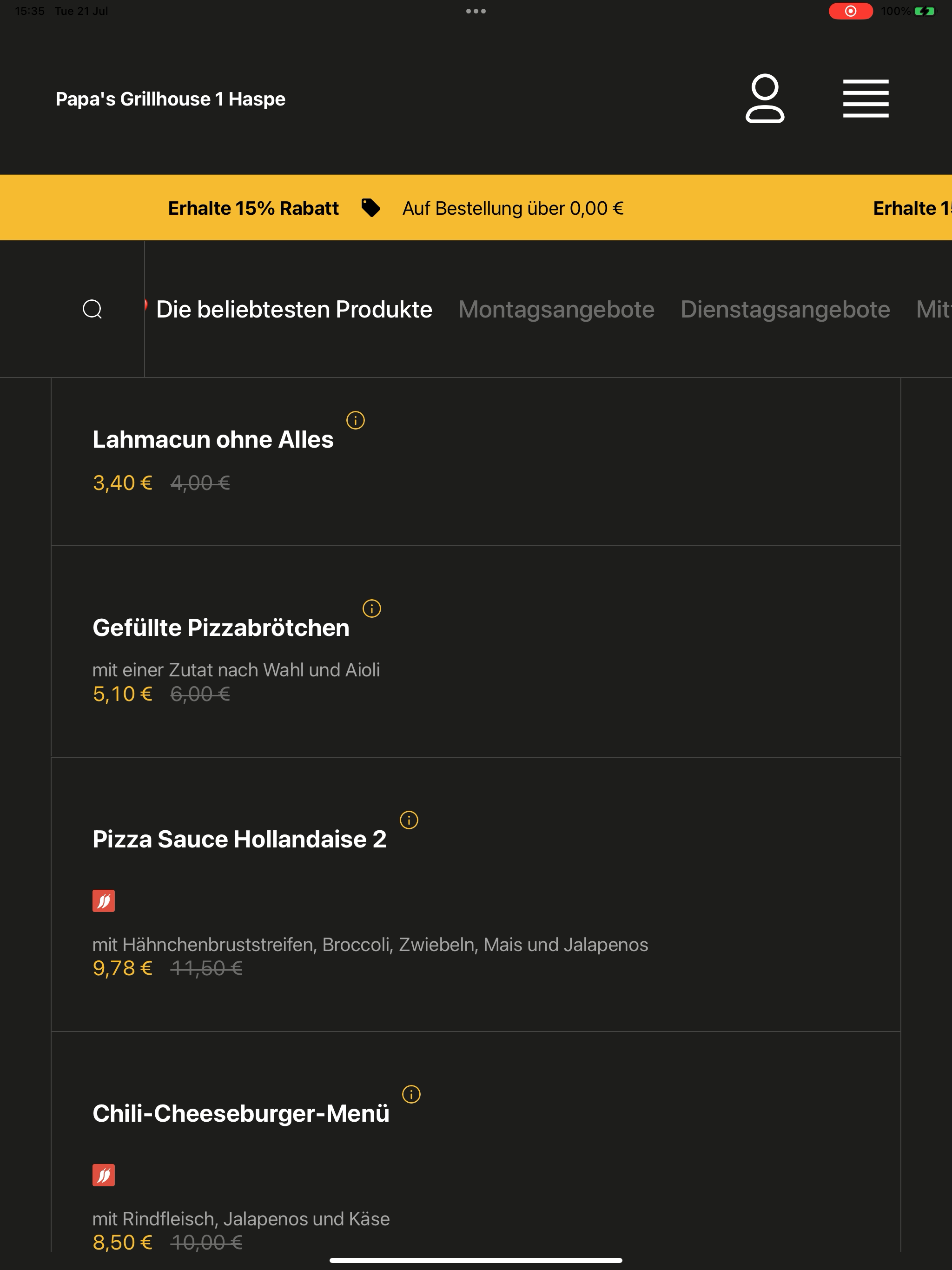Open the hamburger menu
952x1270 pixels.
coord(866,98)
